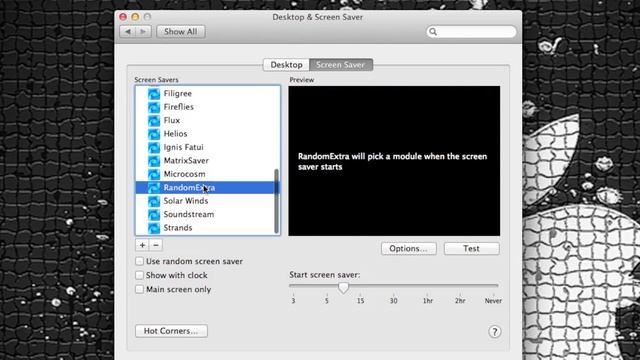The width and height of the screenshot is (640, 360).
Task: Select the Strands text label
Action: pos(178,228)
